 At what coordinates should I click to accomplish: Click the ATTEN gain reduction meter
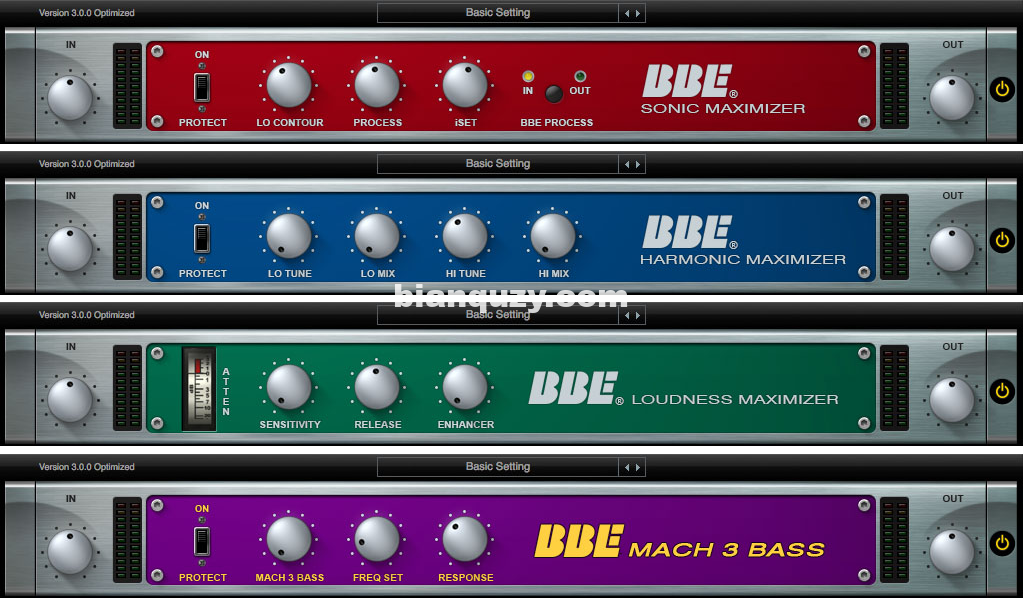click(199, 389)
